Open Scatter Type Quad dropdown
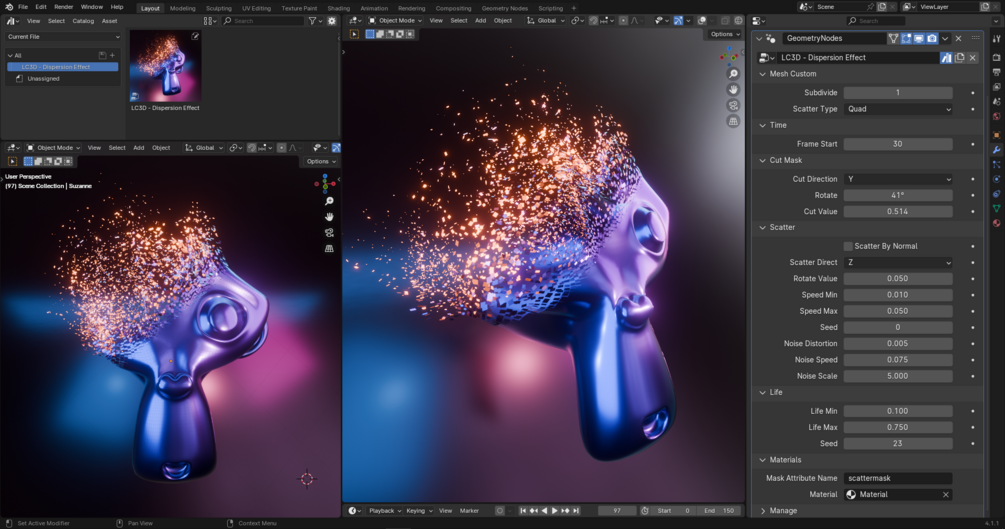This screenshot has width=1005, height=529. click(x=898, y=109)
